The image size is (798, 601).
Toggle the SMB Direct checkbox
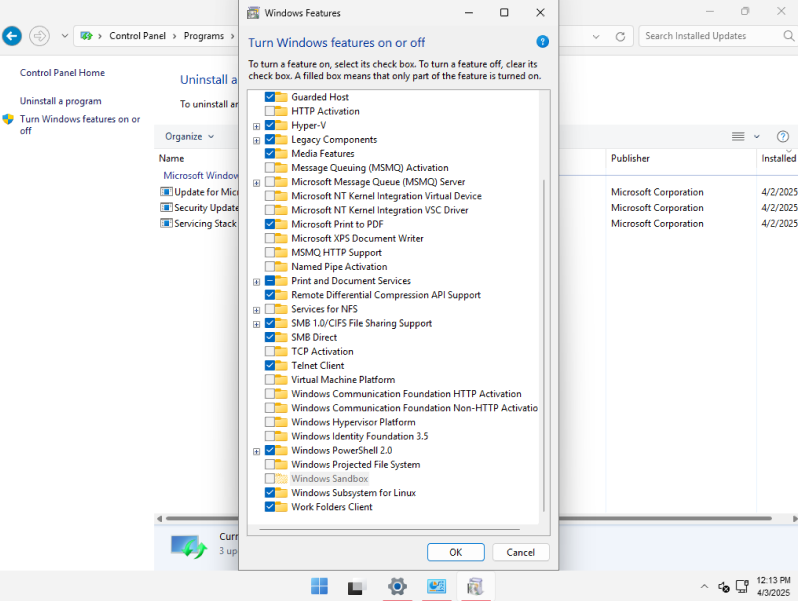(x=270, y=337)
